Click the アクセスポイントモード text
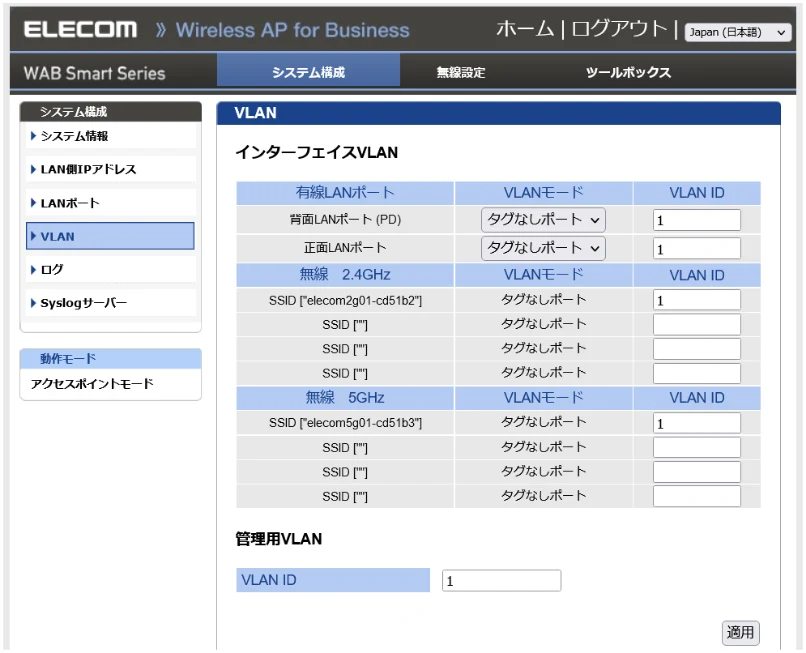The image size is (806, 653). pos(92,384)
